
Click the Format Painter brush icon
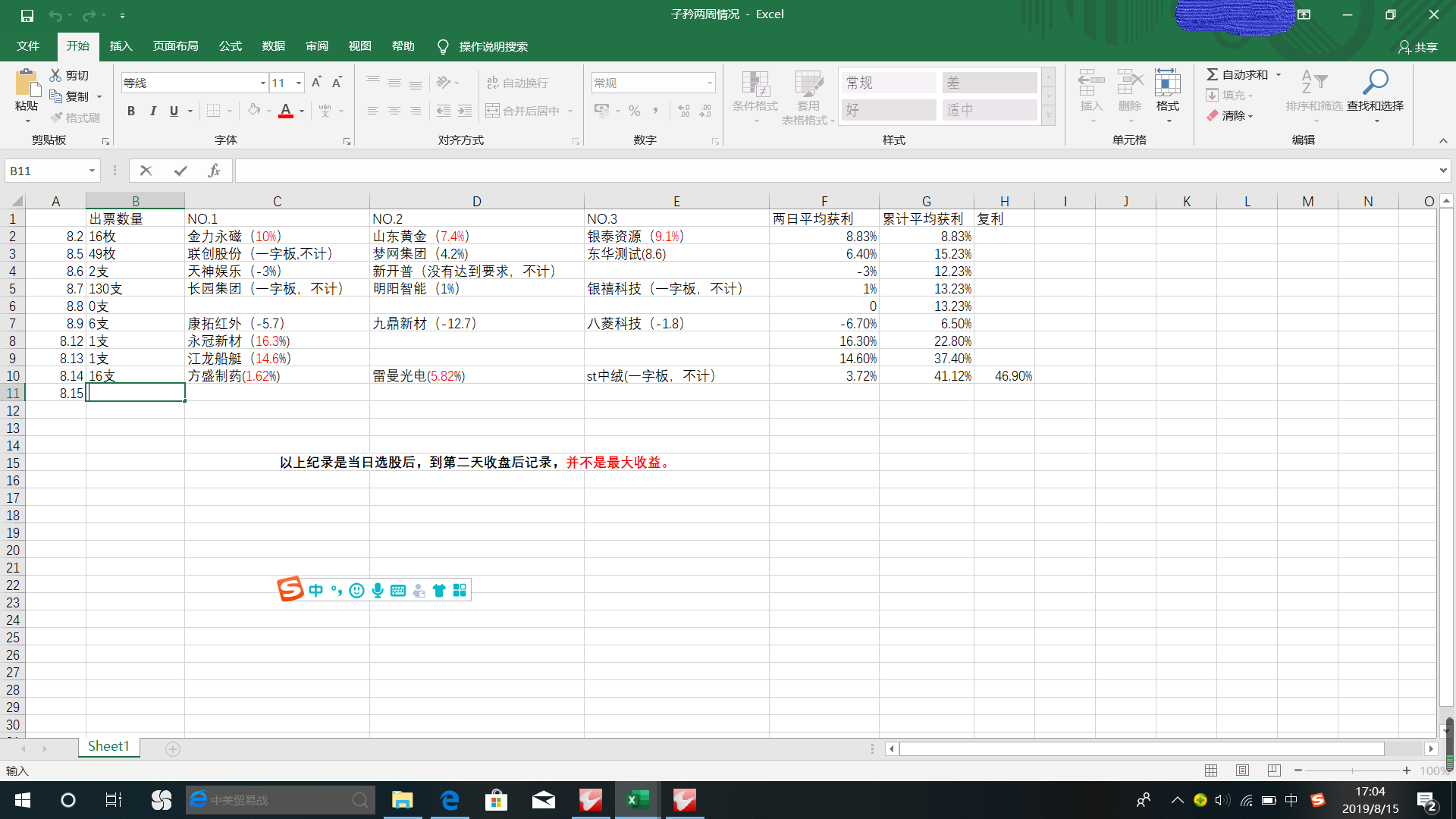point(57,118)
